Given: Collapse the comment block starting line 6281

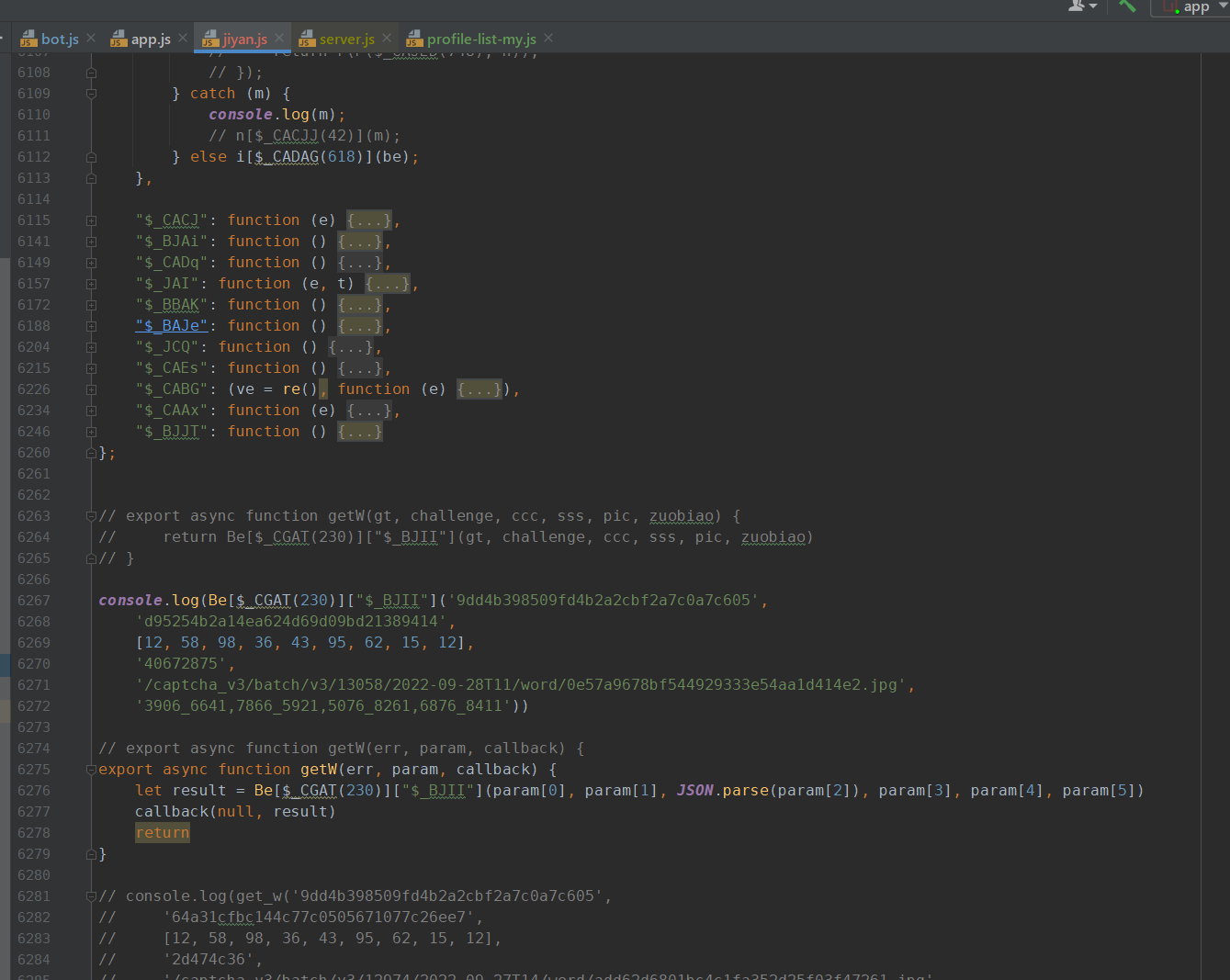Looking at the screenshot, I should pos(91,896).
